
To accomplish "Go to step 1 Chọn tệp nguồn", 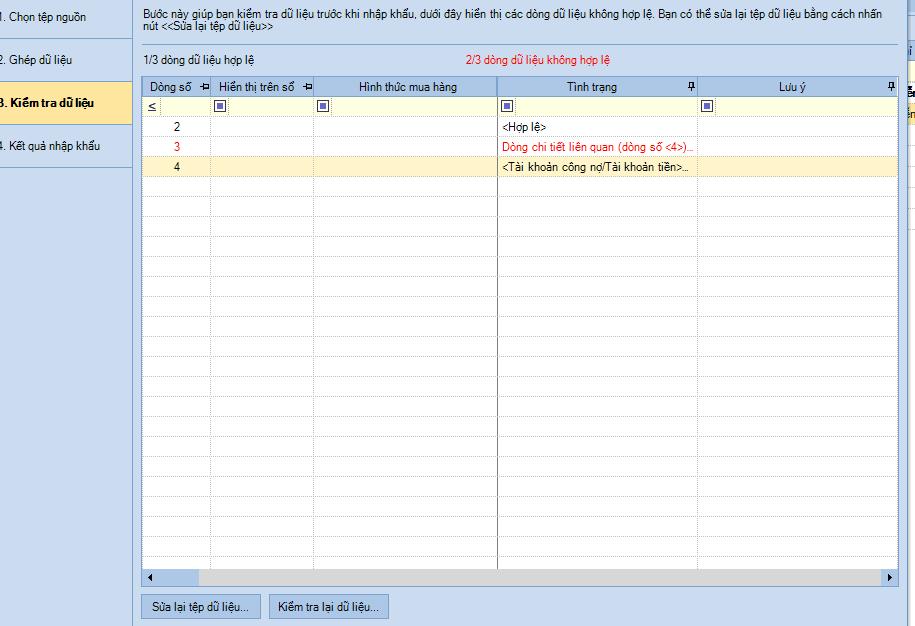I will click(x=66, y=18).
